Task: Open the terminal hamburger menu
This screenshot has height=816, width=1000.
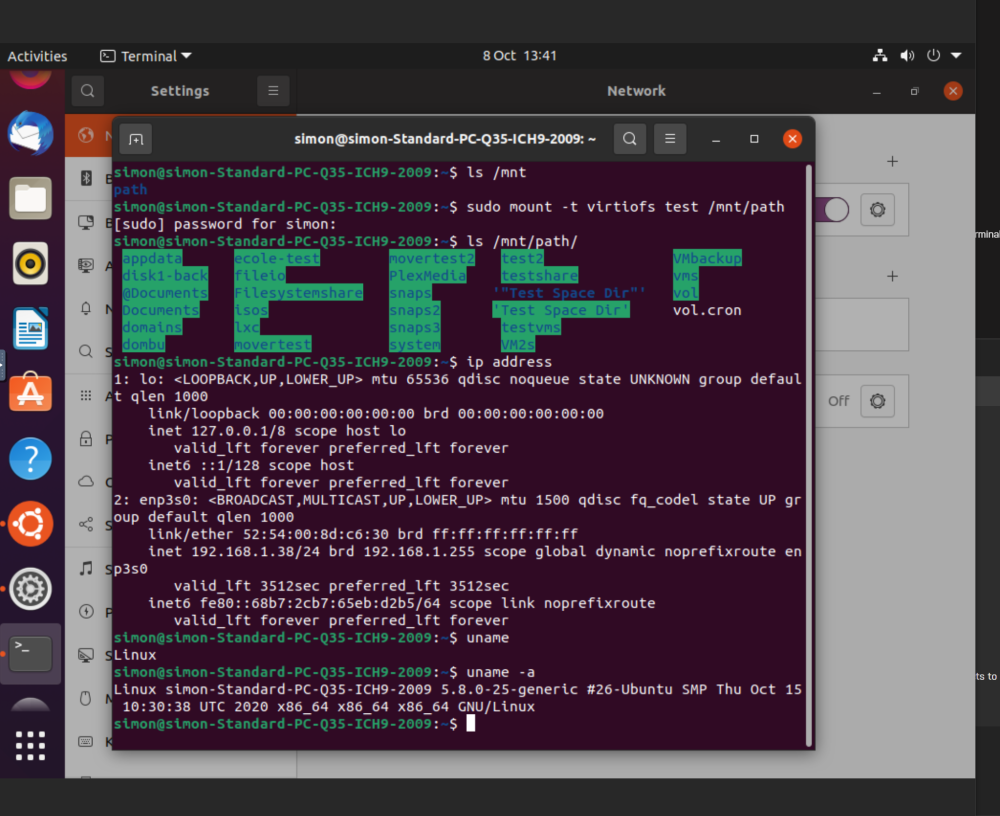Action: 670,139
